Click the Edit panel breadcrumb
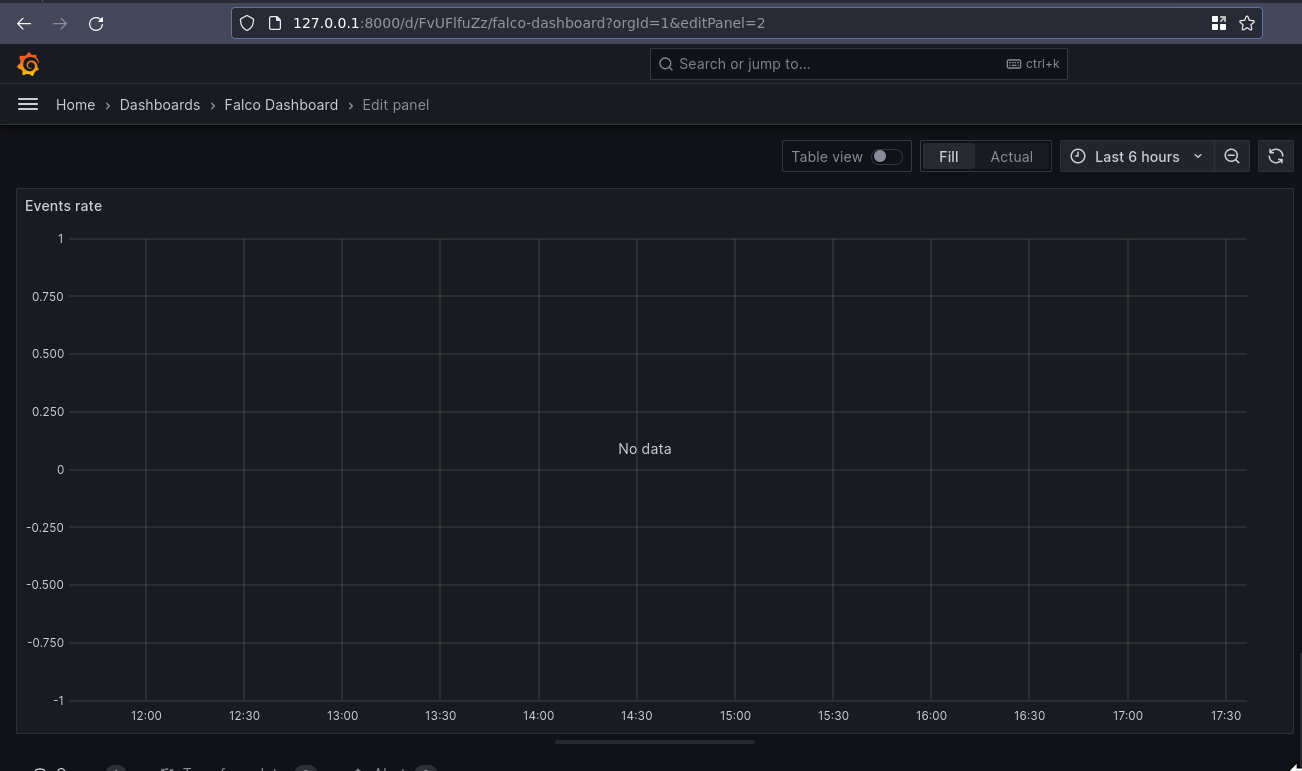 point(395,104)
